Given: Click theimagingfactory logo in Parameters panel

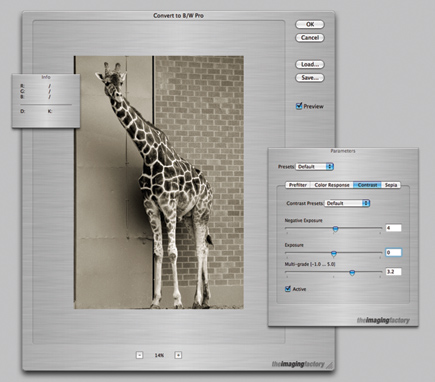Looking at the screenshot, I should point(383,320).
